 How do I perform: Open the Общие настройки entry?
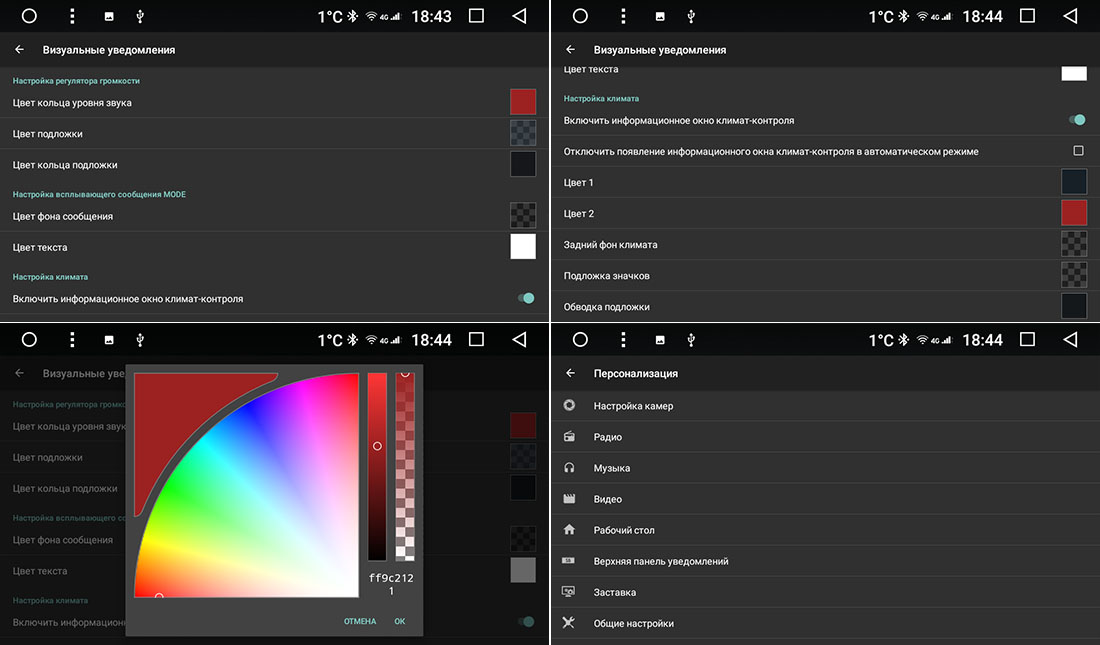826,623
